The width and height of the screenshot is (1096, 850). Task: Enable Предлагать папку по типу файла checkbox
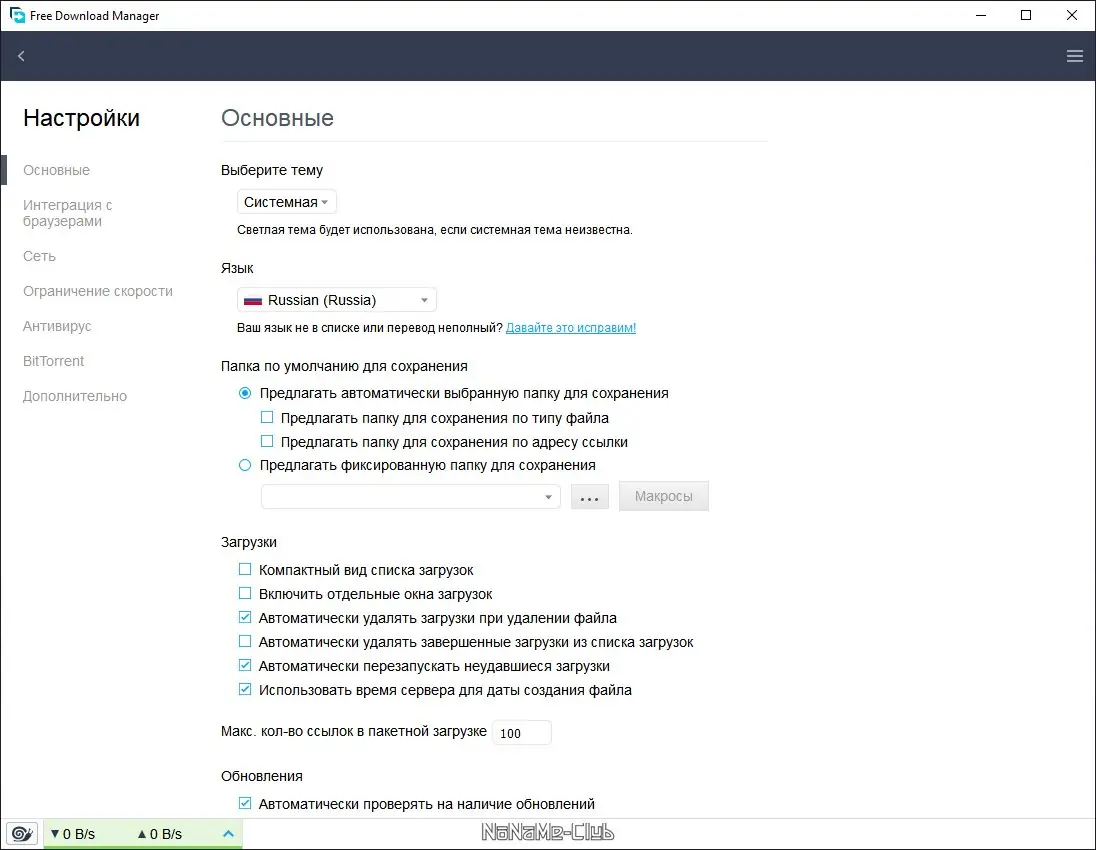pos(266,417)
